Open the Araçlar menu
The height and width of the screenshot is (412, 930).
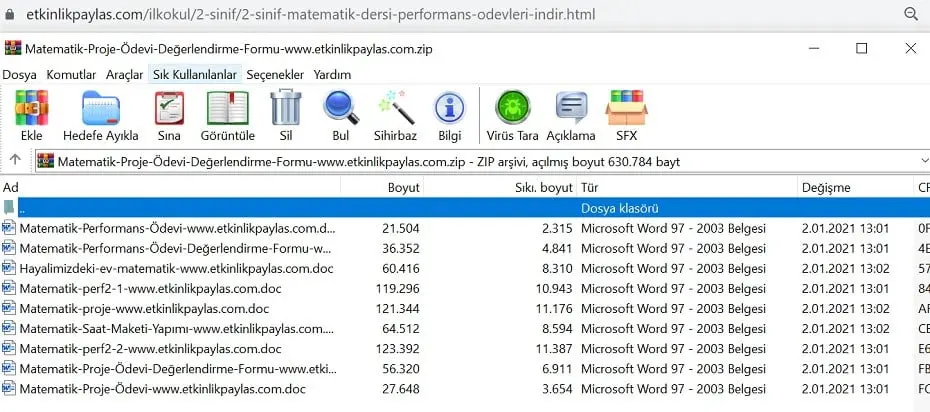tap(125, 75)
